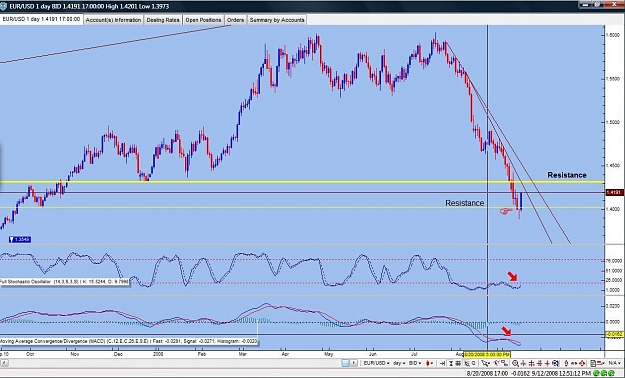Open the Account(s) Information tab
The width and height of the screenshot is (625, 378).
[x=113, y=20]
